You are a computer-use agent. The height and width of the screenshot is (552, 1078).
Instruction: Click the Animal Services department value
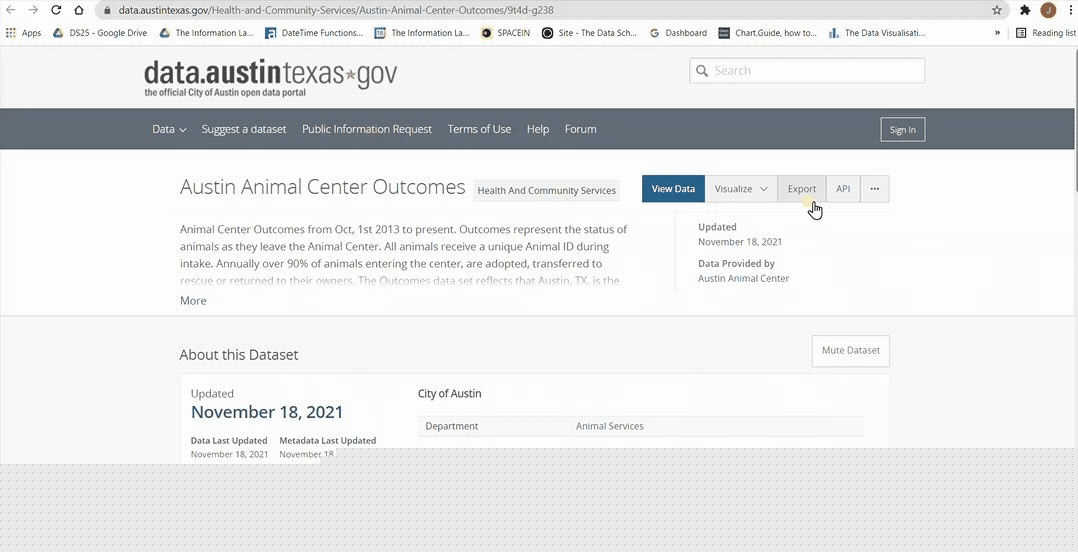coord(610,426)
